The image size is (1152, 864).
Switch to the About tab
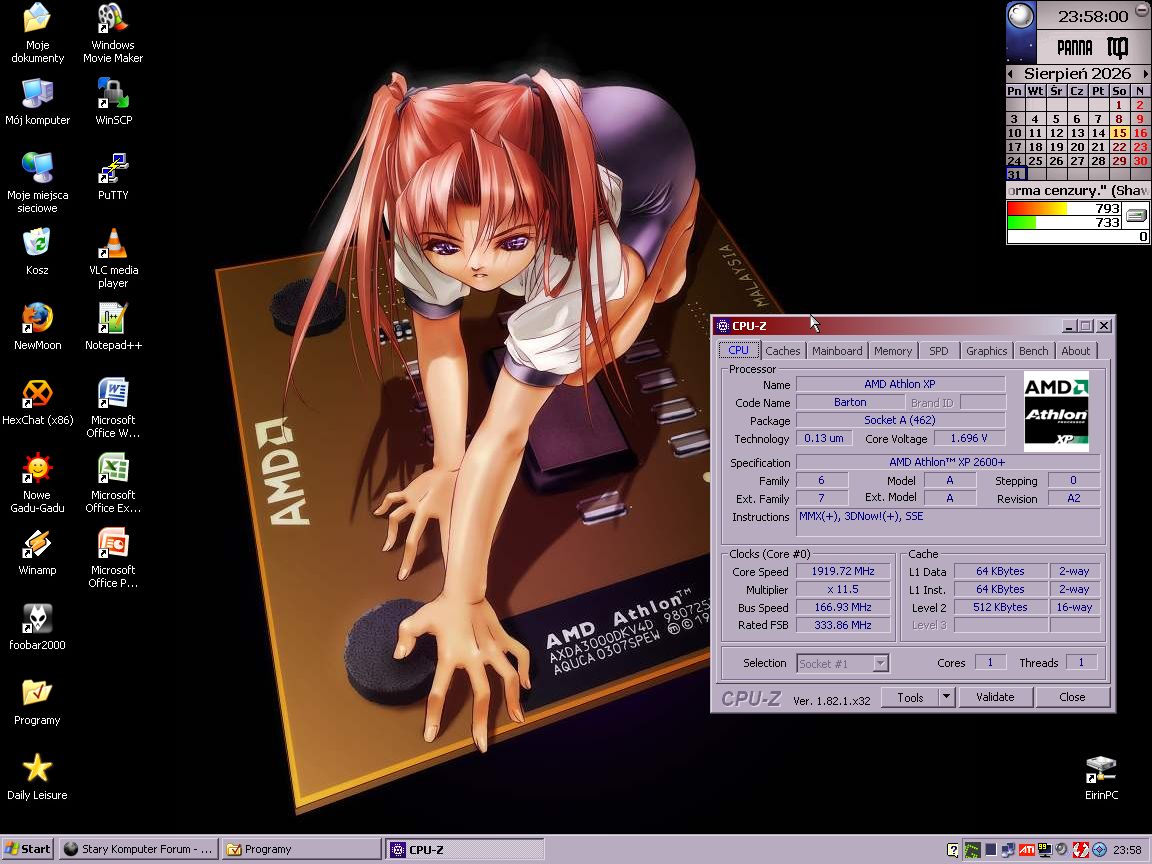point(1075,351)
